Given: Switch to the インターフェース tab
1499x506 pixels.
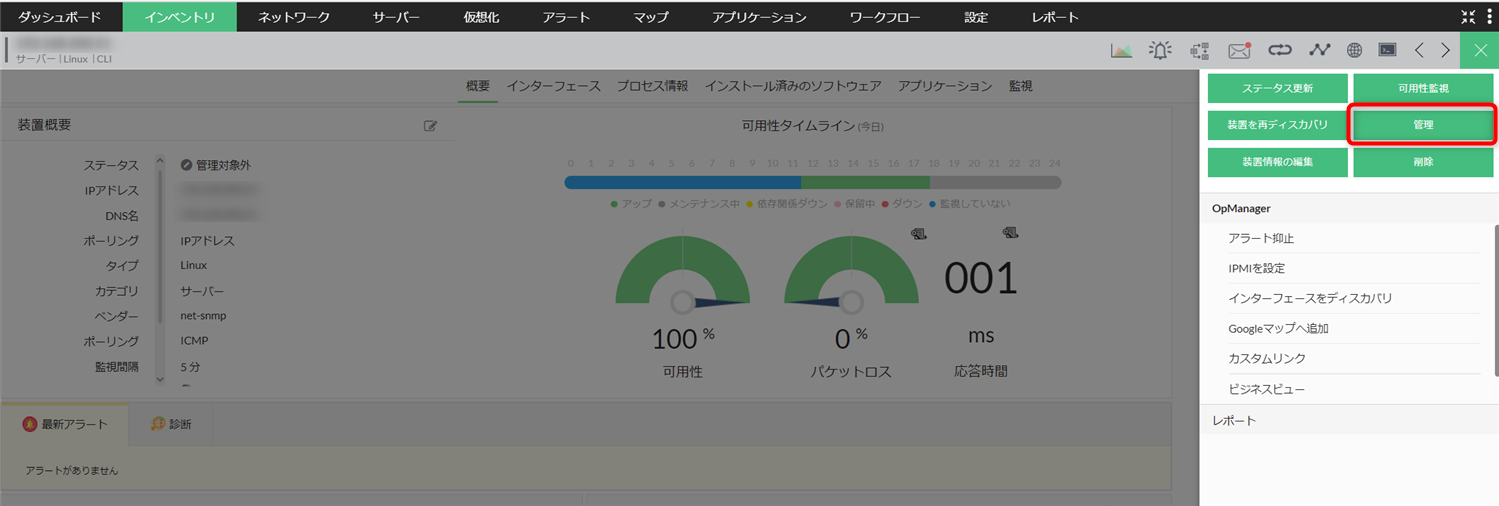Looking at the screenshot, I should point(553,86).
